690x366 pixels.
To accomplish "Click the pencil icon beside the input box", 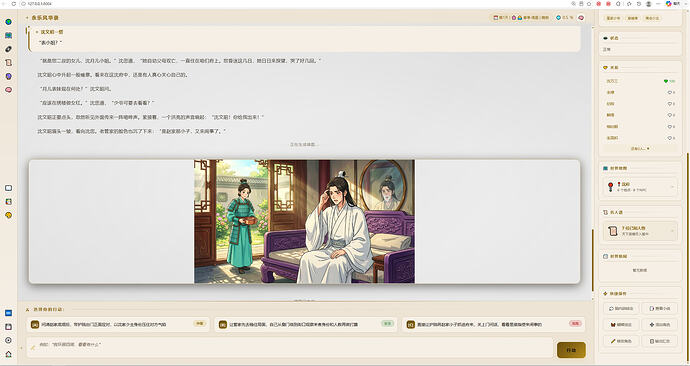I will click(33, 348).
